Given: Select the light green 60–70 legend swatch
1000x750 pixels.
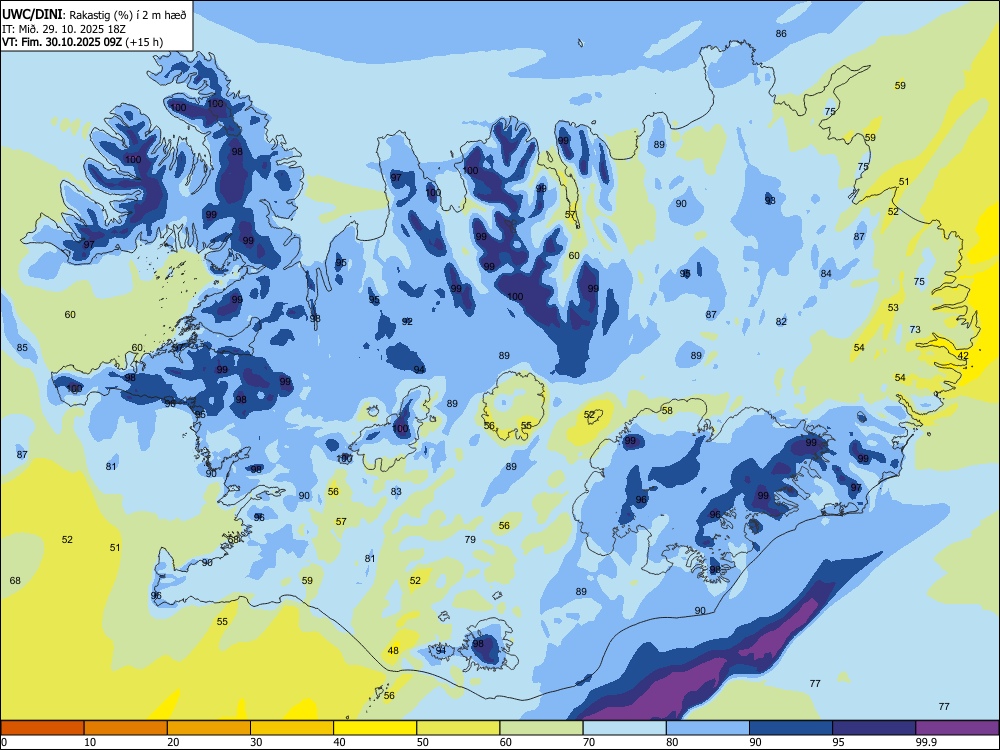Looking at the screenshot, I should tap(541, 728).
